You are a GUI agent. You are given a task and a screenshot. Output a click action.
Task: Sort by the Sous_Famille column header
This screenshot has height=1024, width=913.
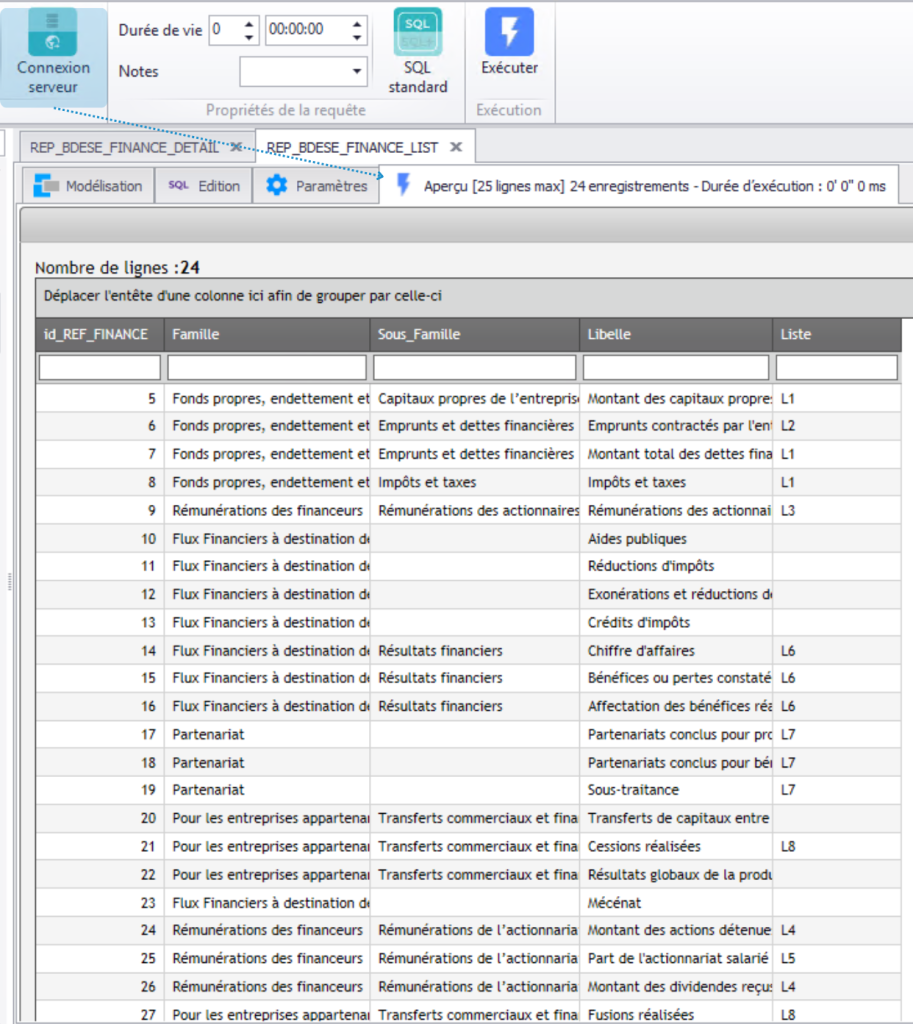tap(475, 334)
